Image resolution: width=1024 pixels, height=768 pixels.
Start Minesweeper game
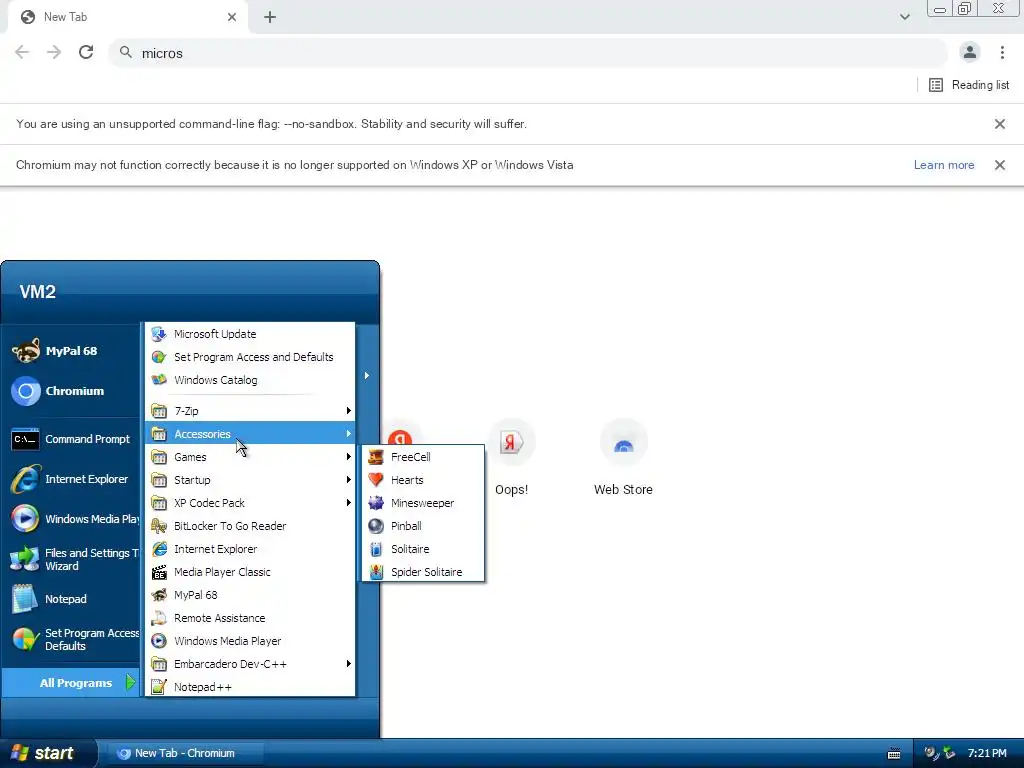pos(423,503)
